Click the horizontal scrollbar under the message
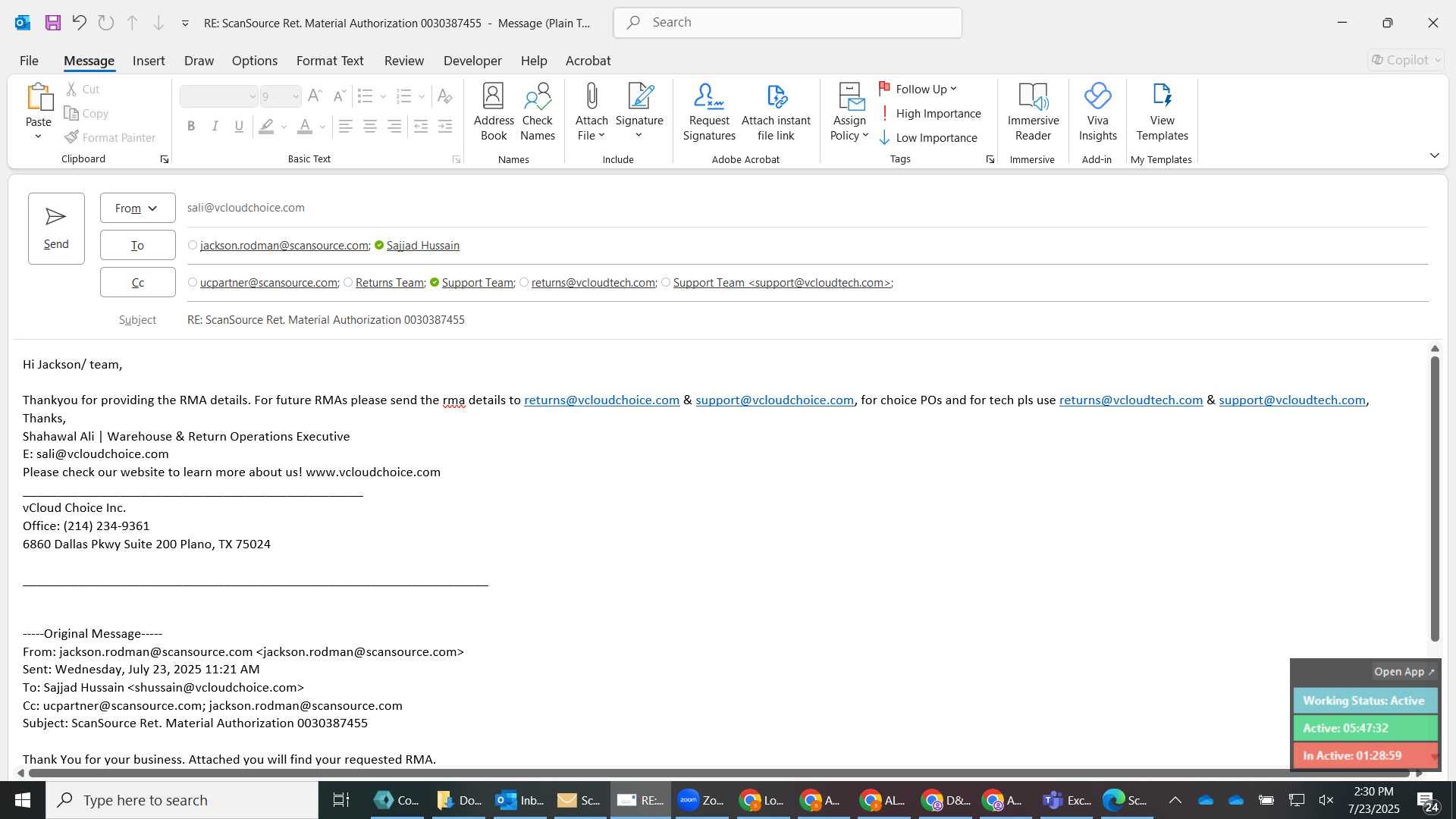This screenshot has height=819, width=1456. point(719,773)
